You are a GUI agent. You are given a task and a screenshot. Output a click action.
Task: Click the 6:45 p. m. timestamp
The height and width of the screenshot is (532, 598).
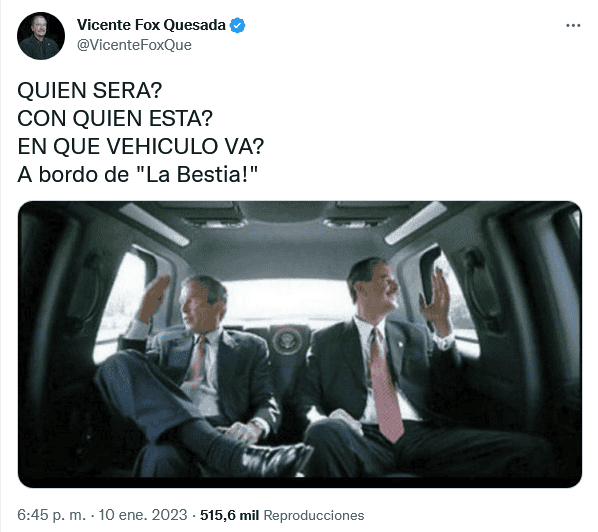pos(52,515)
